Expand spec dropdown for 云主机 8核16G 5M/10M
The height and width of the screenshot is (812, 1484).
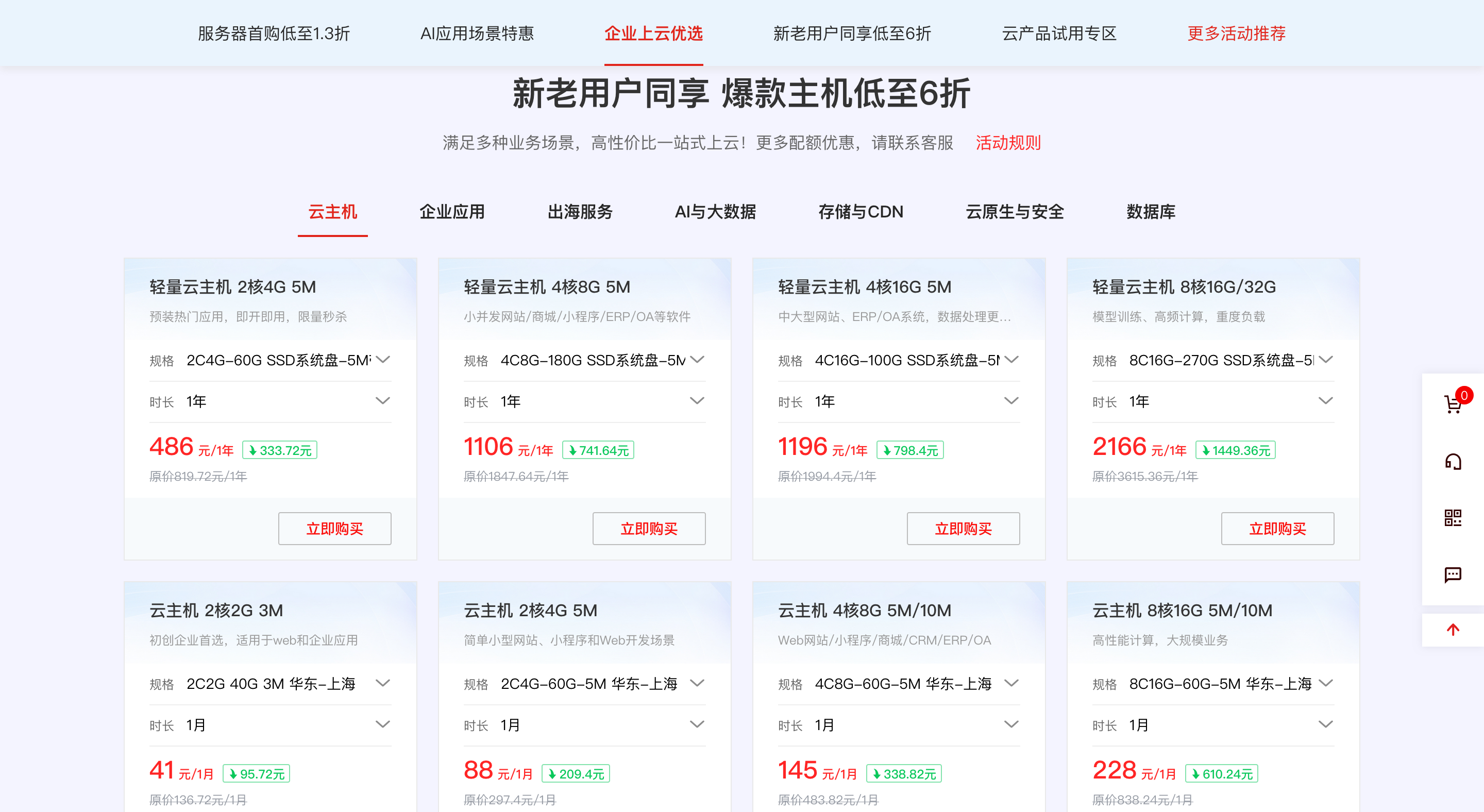pos(1326,684)
